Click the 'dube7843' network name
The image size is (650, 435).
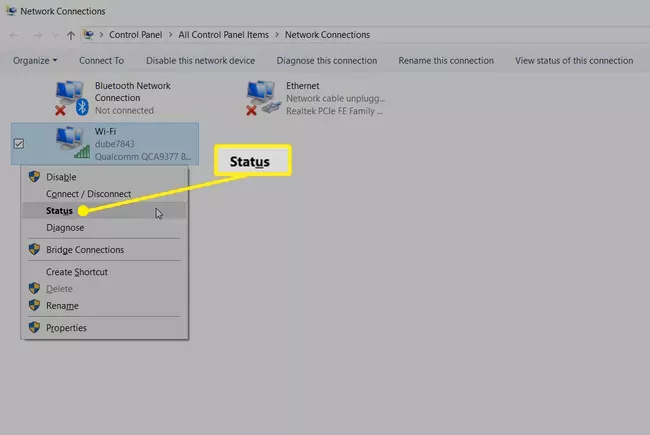click(115, 144)
